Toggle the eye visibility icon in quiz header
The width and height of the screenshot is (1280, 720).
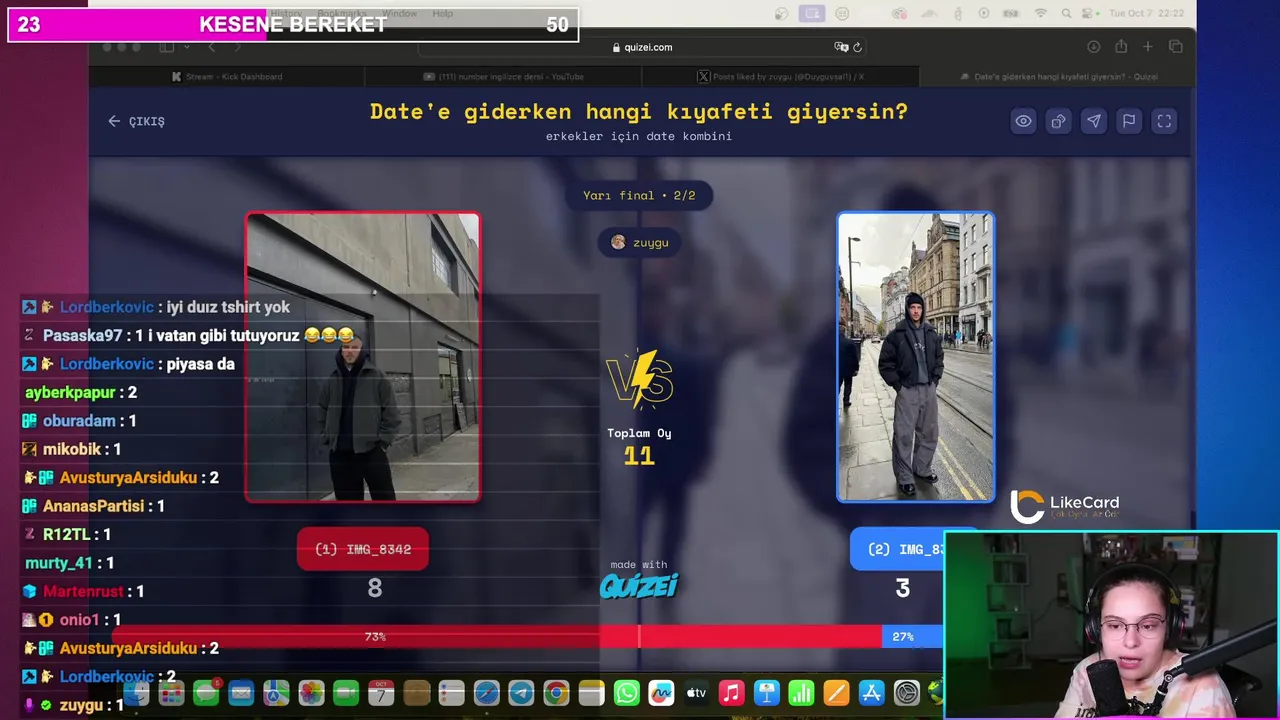[x=1023, y=121]
